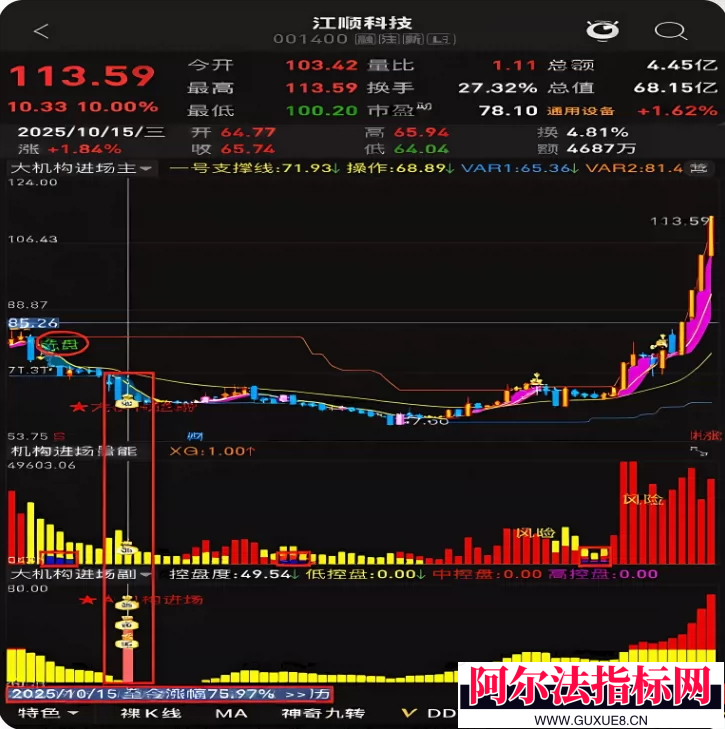Tap the money bag marker on the K-line chart

(x=127, y=401)
